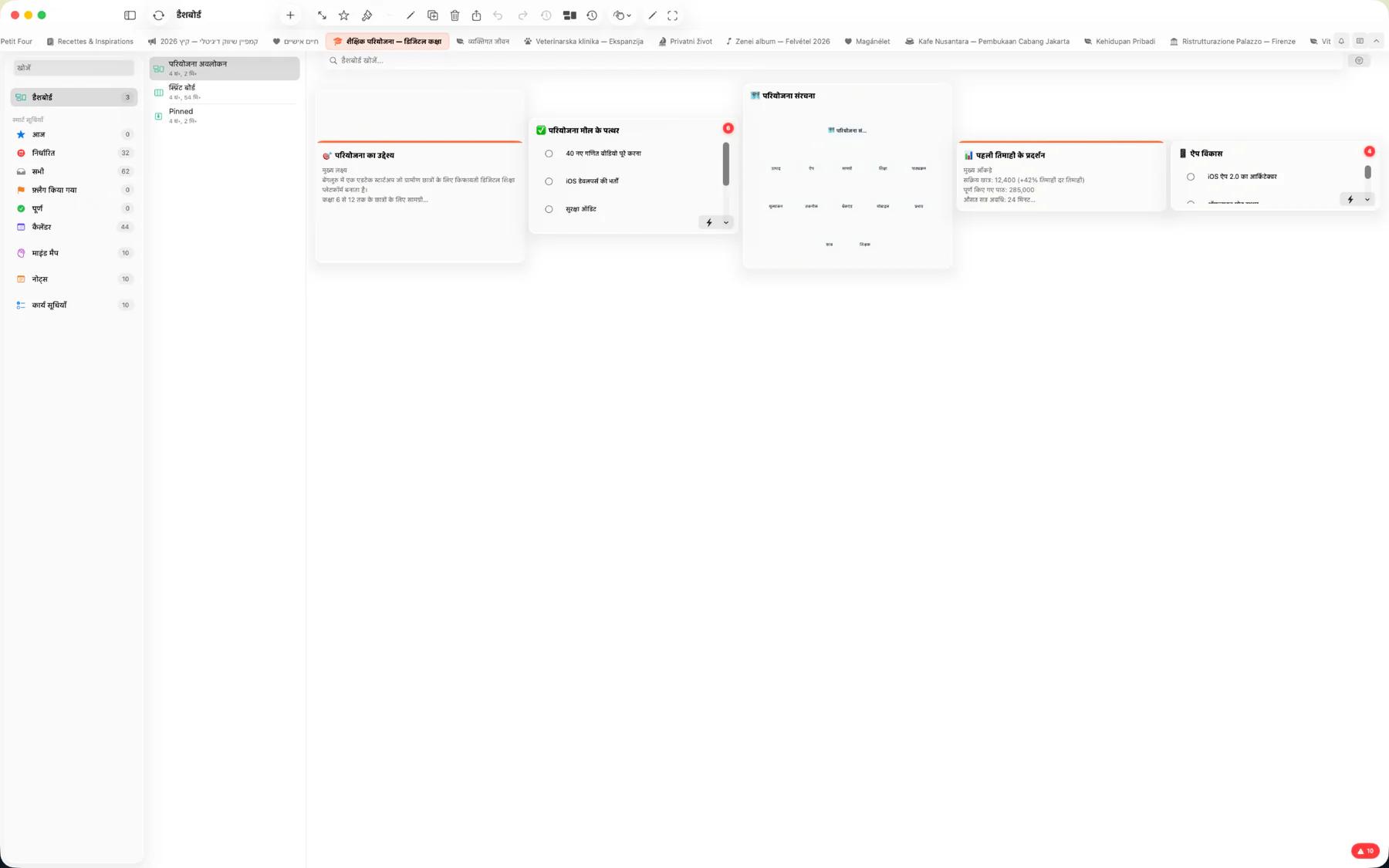
Task: Open dashboard settings icon at search right
Action: pos(1359,60)
